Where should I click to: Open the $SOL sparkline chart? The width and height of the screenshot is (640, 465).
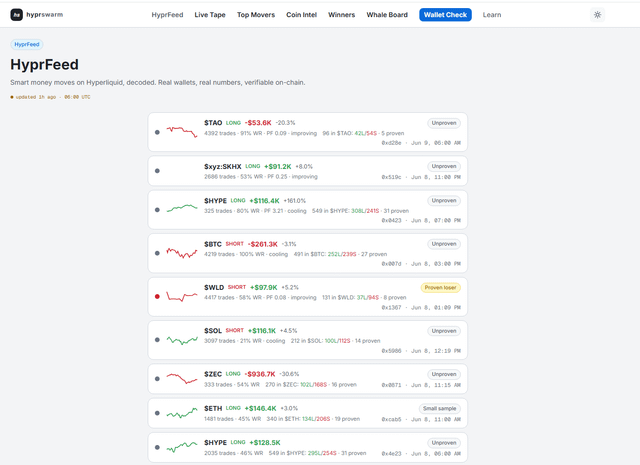pos(182,340)
